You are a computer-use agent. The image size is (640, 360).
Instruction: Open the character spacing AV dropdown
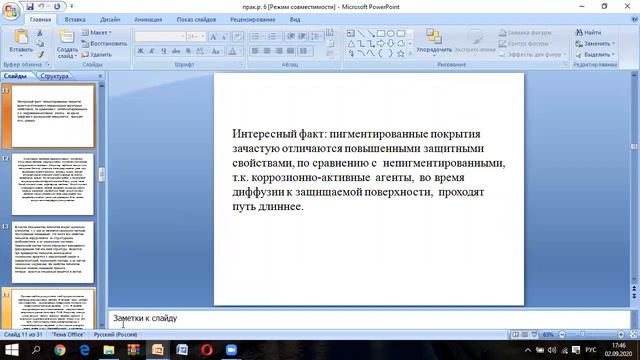(201, 51)
